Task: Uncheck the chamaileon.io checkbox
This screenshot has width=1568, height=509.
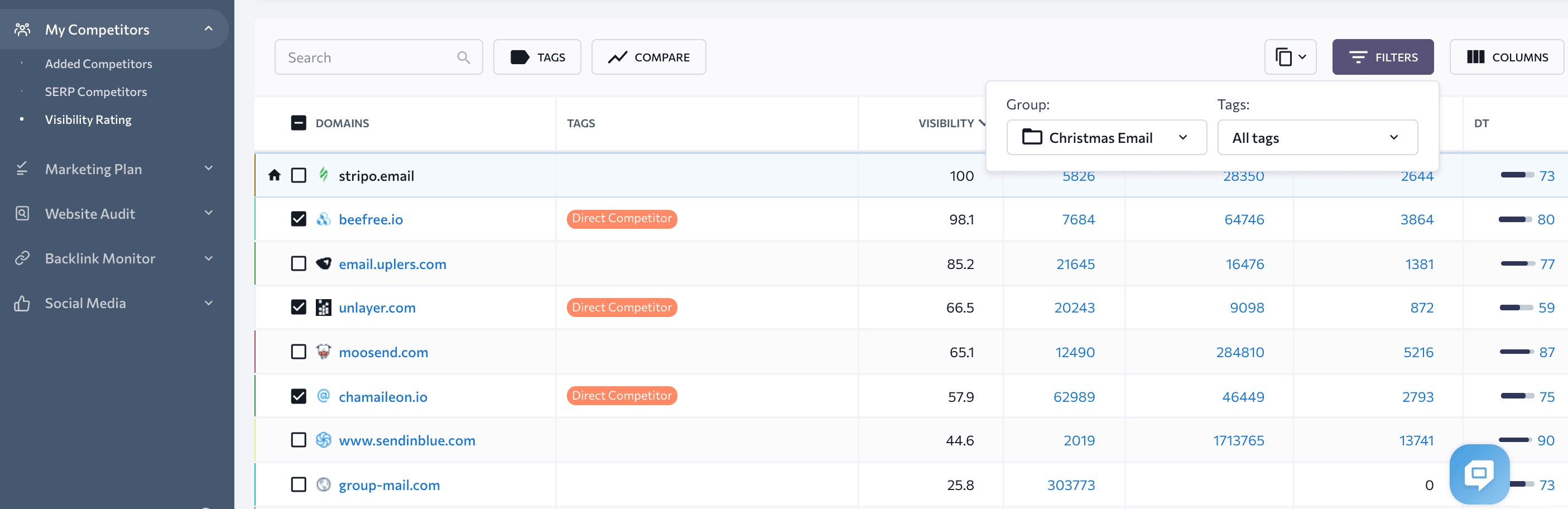Action: 299,396
